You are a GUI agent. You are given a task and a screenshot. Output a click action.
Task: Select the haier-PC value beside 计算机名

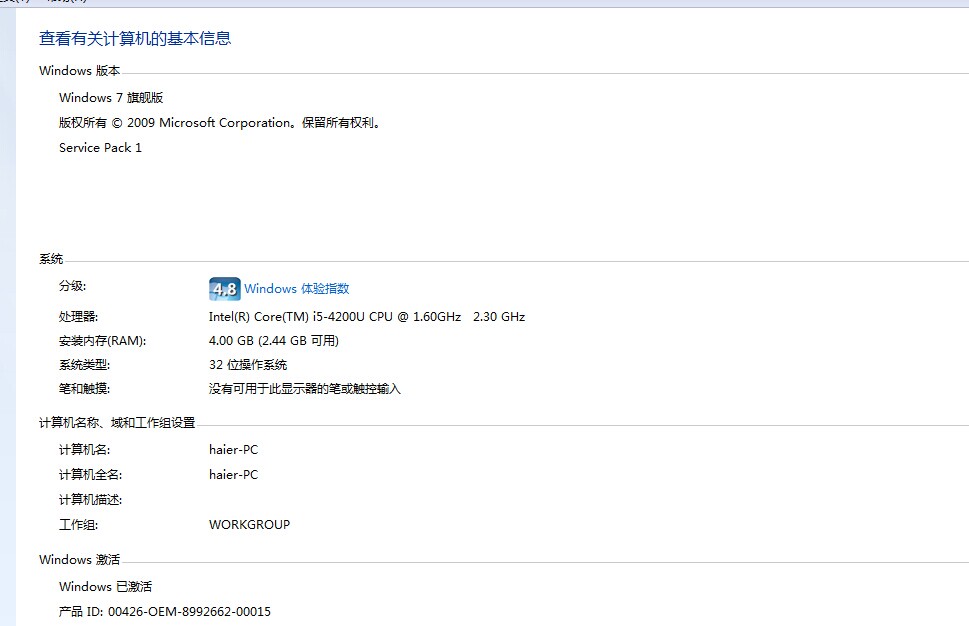234,450
